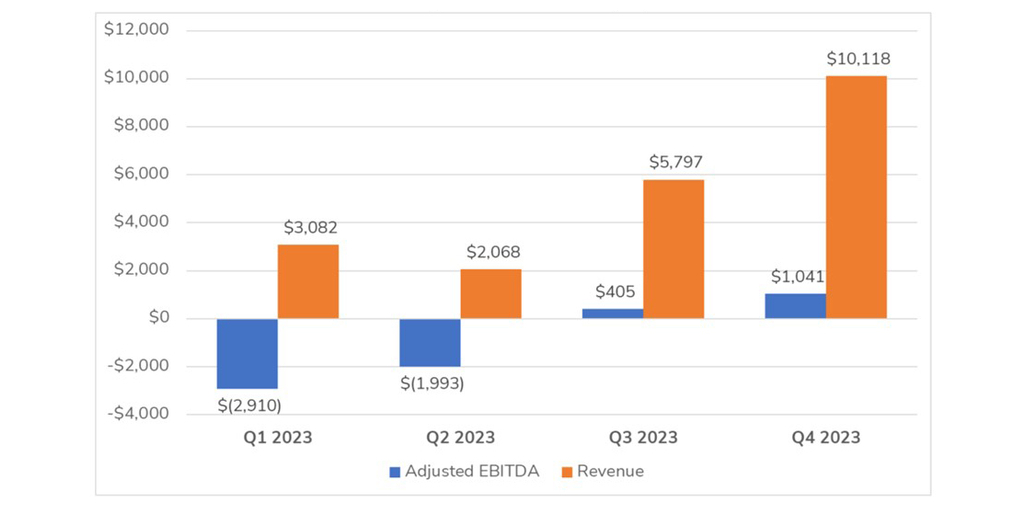Viewport: 1024px width, 512px height.
Task: Click the small Q3 2023 blue EBITDA bar
Action: [x=612, y=313]
